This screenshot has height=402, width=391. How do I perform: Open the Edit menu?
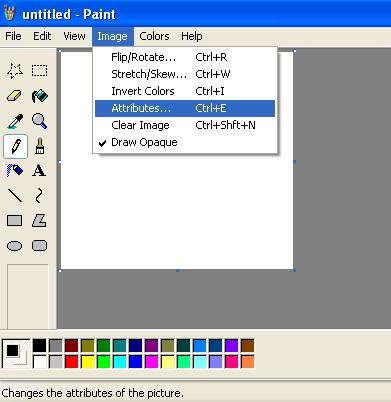click(42, 36)
